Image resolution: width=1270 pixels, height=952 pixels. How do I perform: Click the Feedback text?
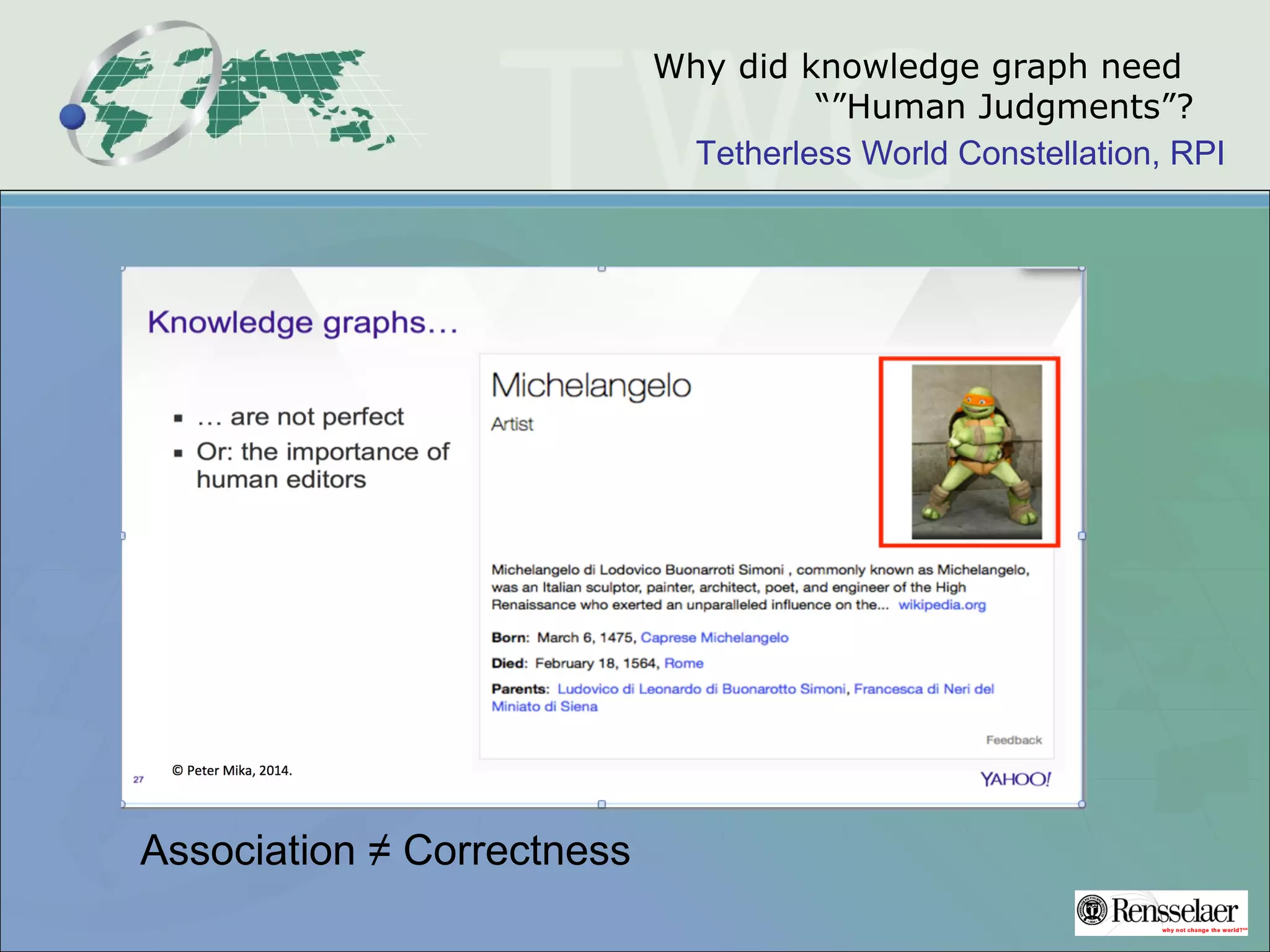(x=1013, y=740)
